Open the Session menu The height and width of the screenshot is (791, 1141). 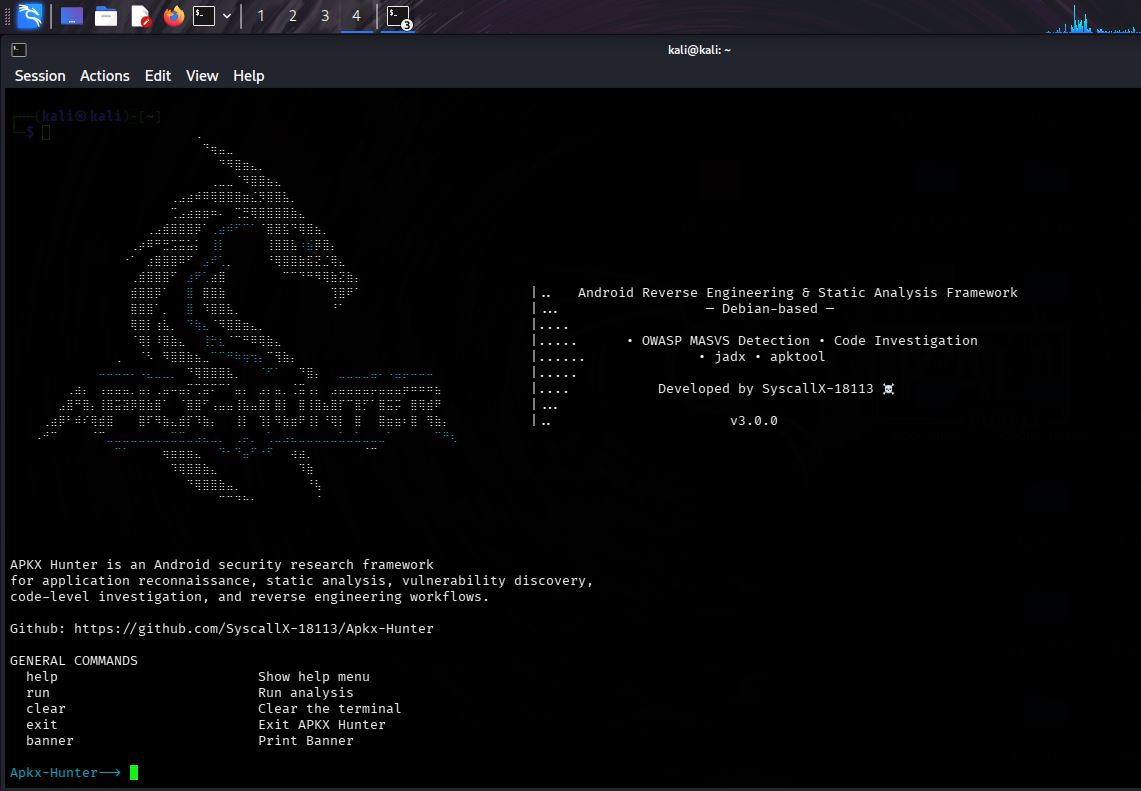coord(40,76)
